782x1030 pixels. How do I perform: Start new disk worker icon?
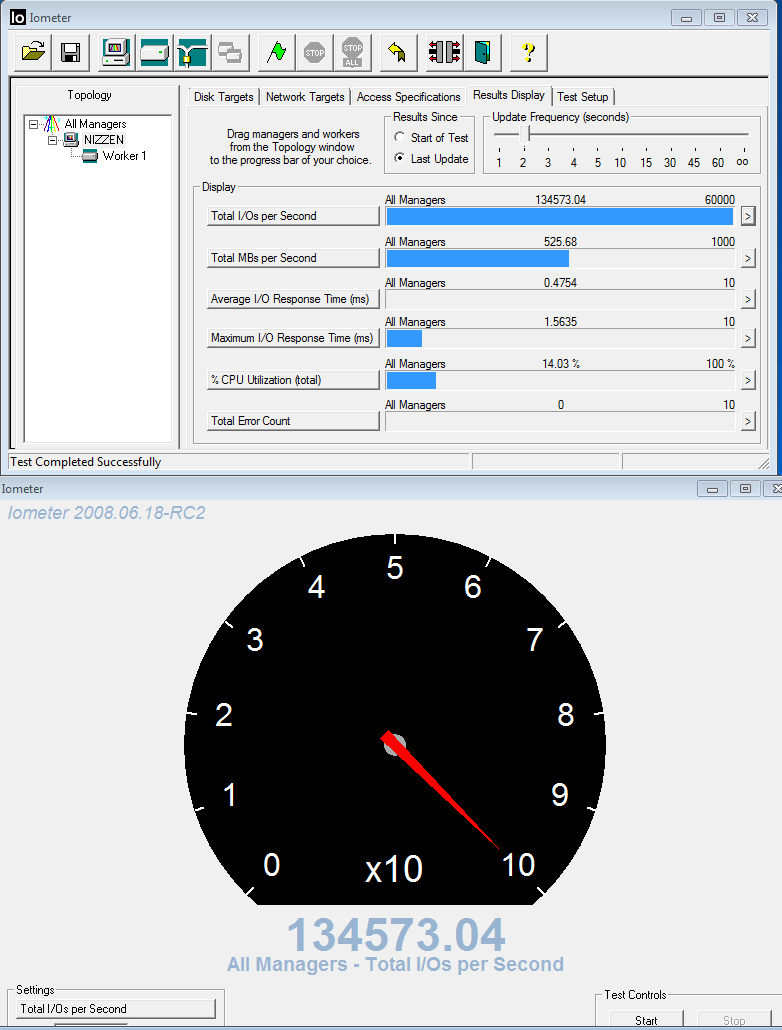(154, 52)
